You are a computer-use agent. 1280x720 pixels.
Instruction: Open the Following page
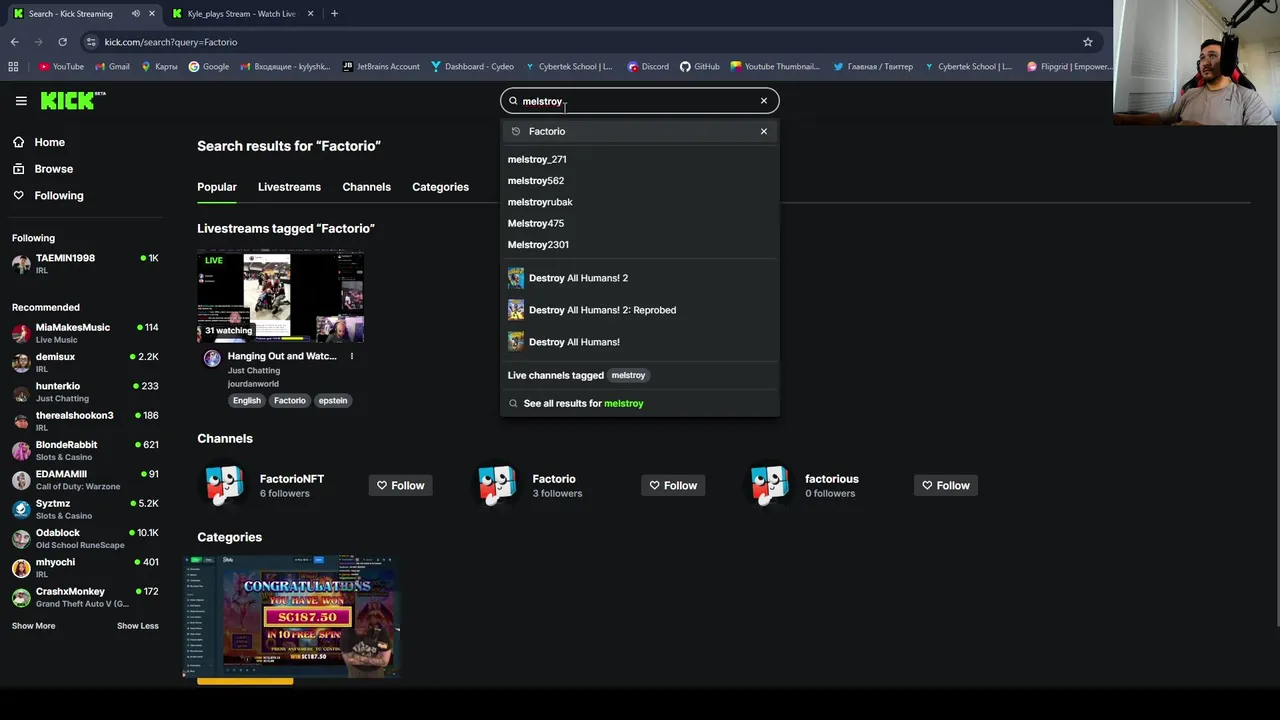(x=47, y=196)
